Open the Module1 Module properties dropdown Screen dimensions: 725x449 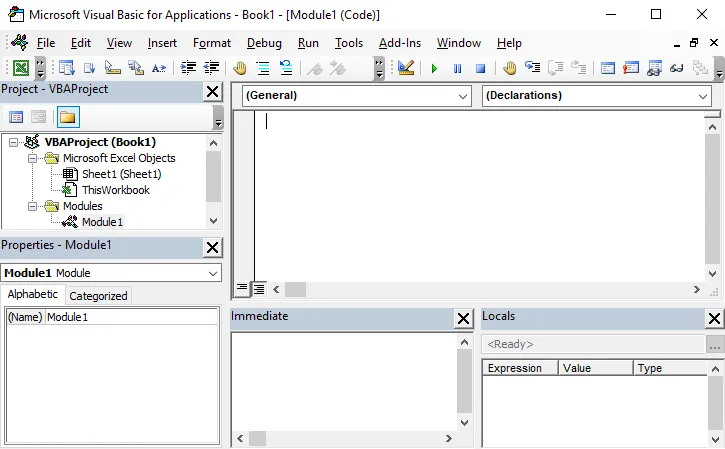tap(213, 273)
